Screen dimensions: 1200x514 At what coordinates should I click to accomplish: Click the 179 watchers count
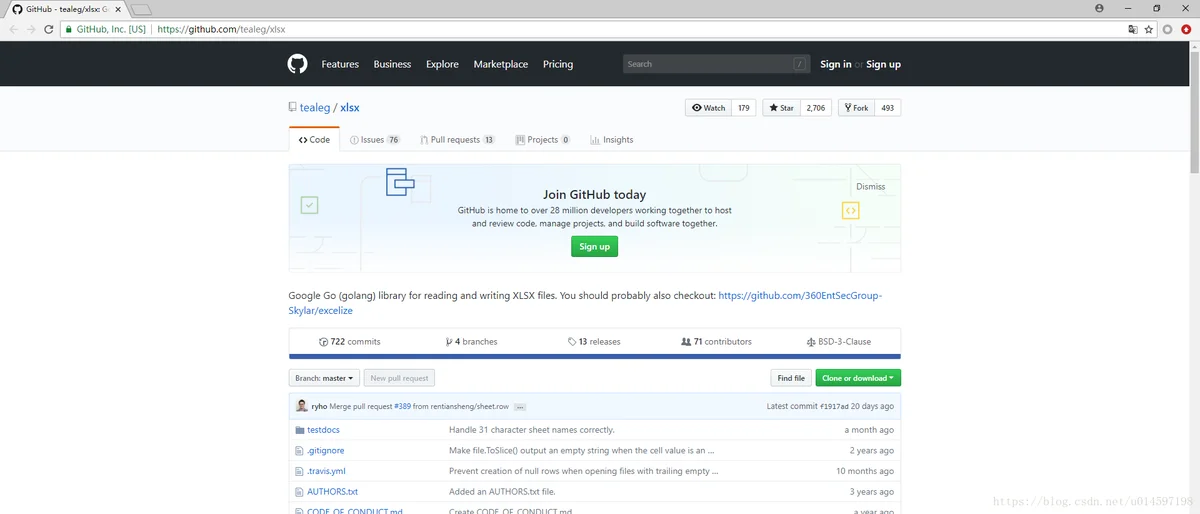click(x=744, y=108)
